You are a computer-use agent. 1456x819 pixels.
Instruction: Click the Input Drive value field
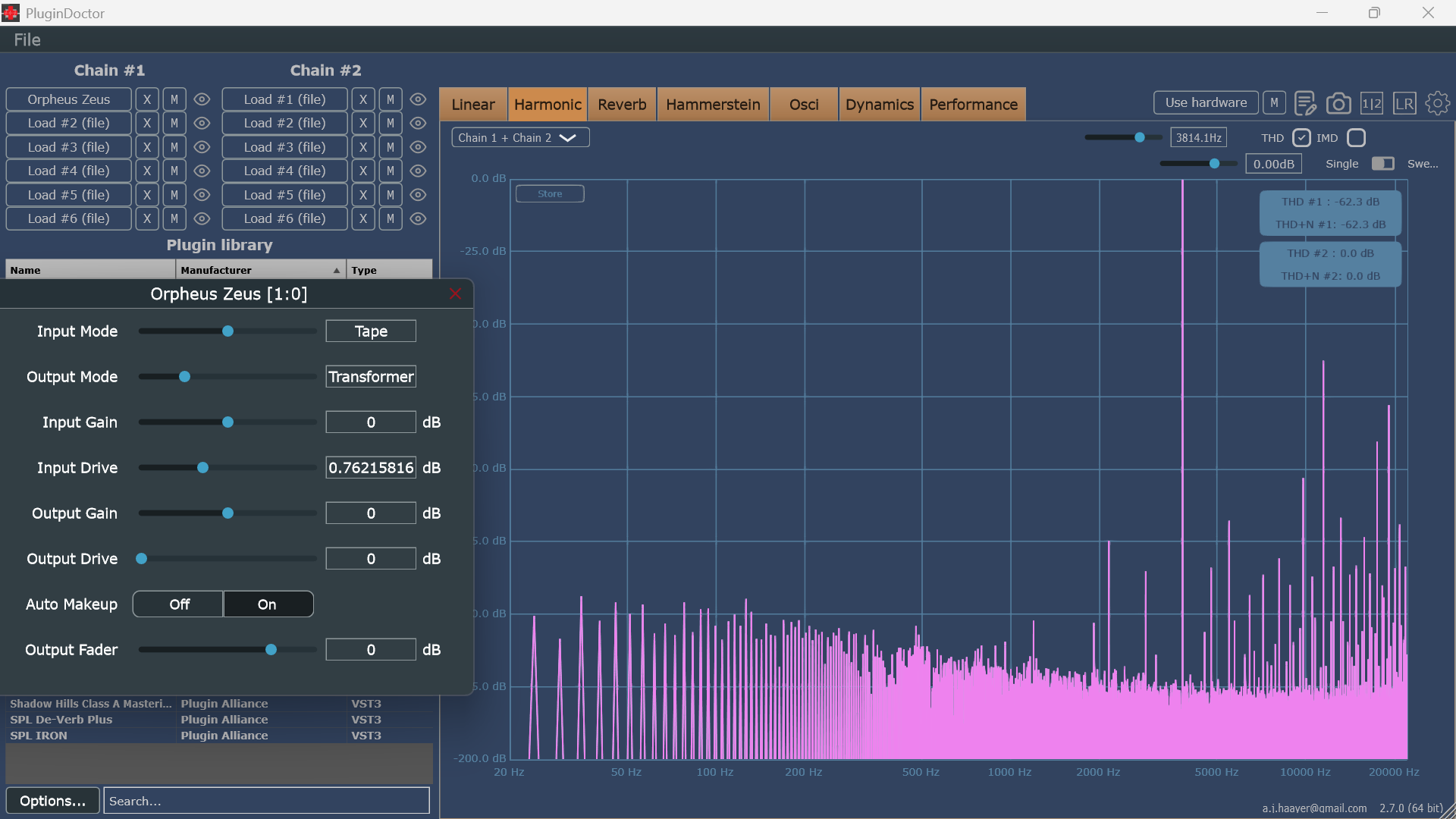pyautogui.click(x=371, y=468)
